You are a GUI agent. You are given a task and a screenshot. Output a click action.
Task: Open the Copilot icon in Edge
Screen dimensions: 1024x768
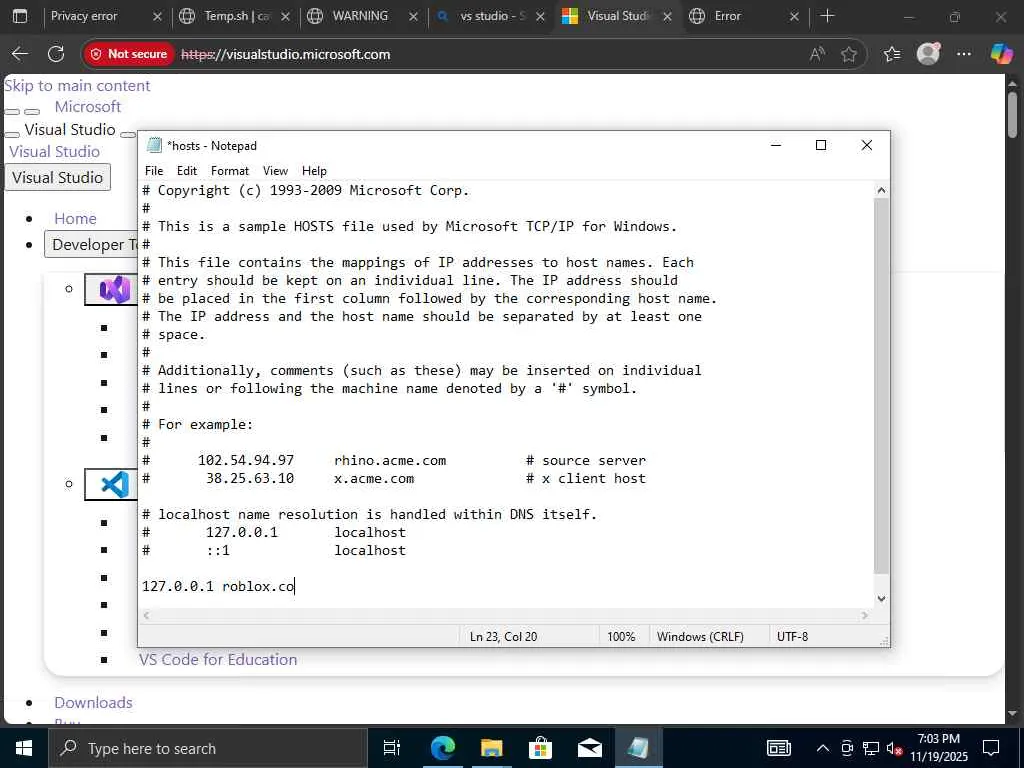[1000, 54]
